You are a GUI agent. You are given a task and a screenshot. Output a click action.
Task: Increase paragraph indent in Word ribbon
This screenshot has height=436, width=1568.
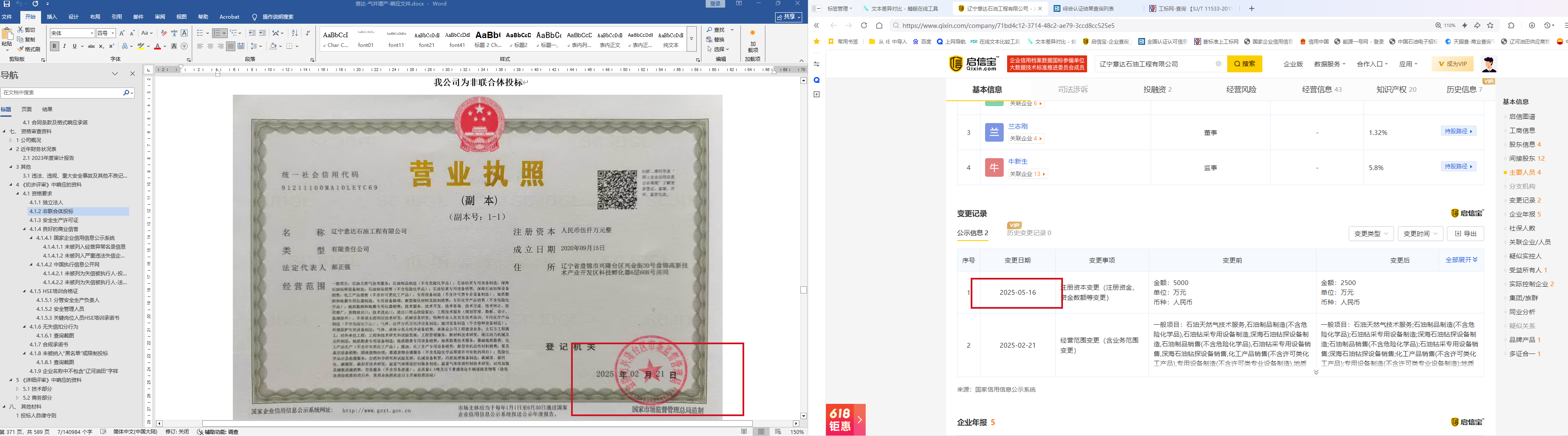click(x=263, y=33)
